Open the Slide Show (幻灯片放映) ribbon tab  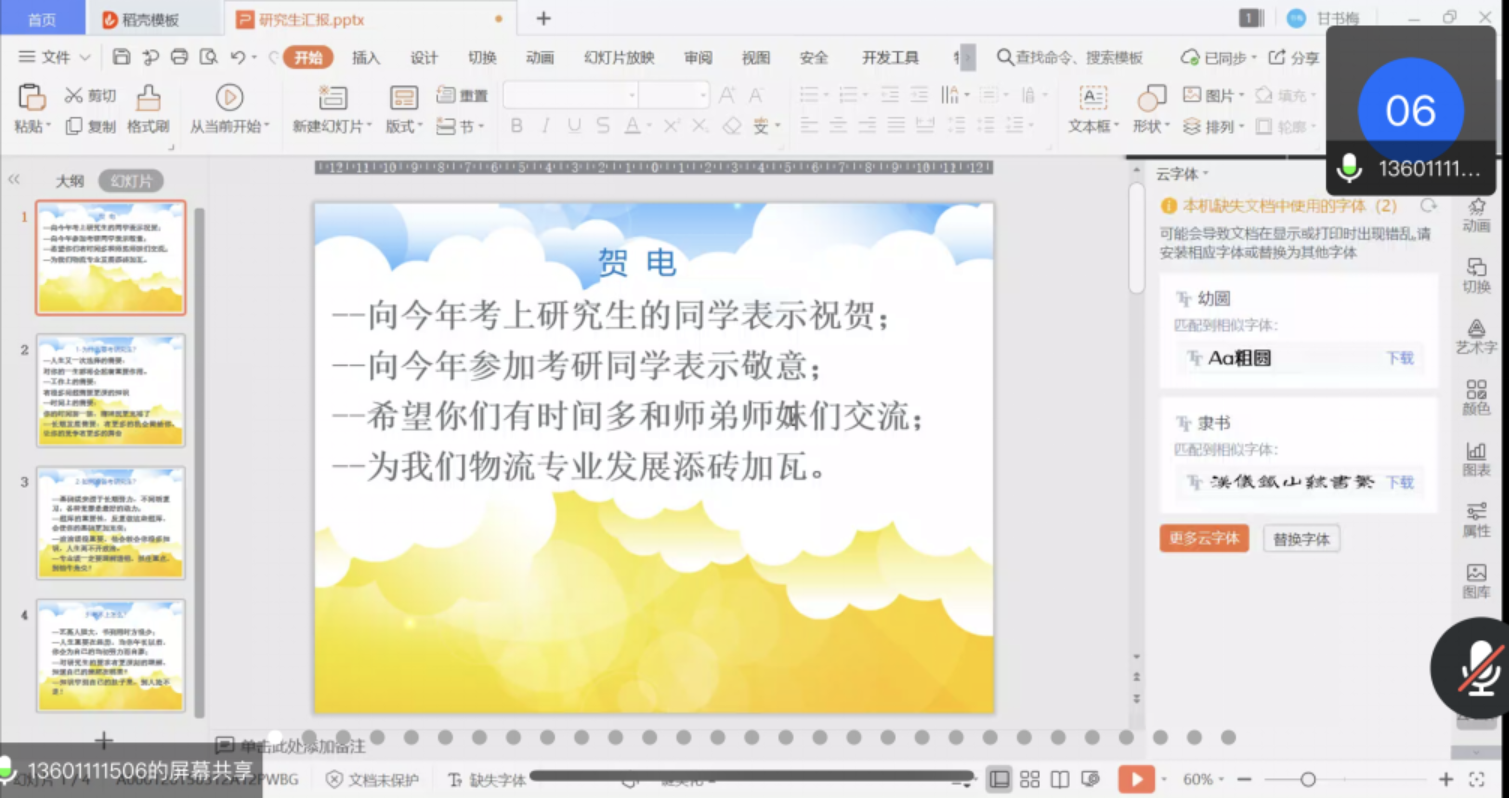619,58
